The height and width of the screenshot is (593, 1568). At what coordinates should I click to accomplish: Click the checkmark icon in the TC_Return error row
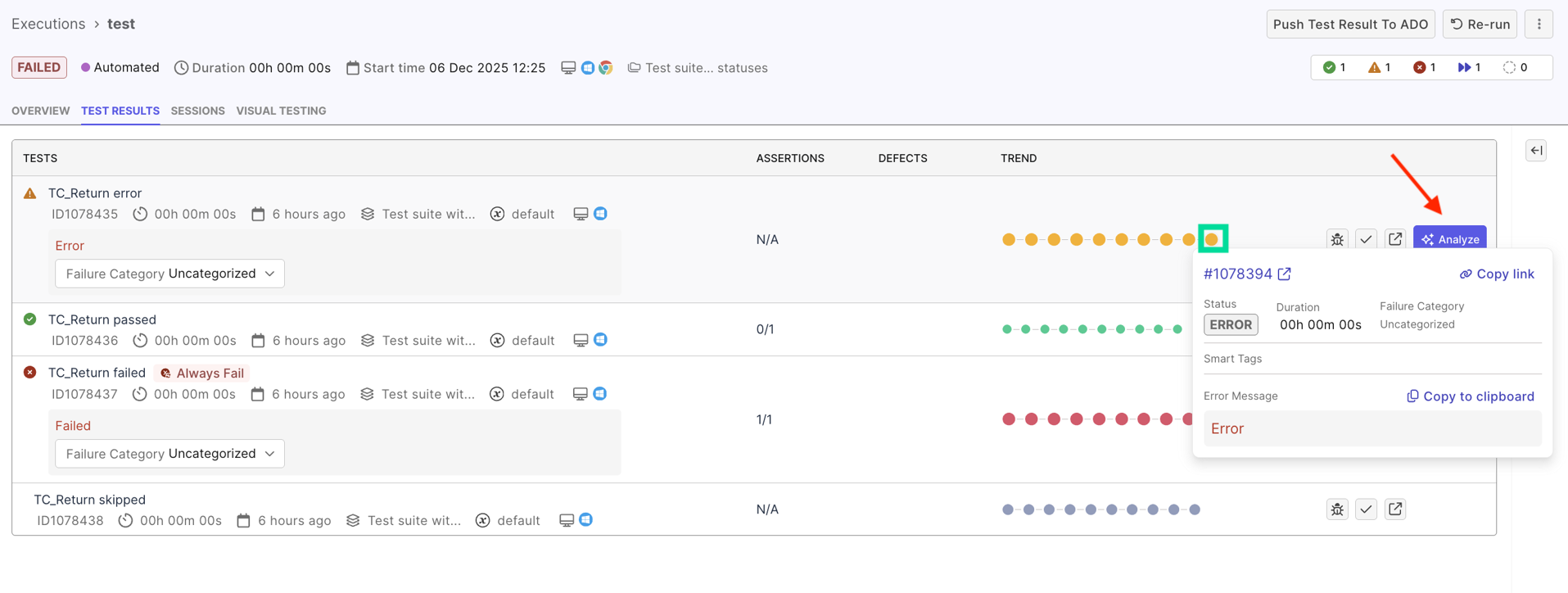click(1366, 239)
